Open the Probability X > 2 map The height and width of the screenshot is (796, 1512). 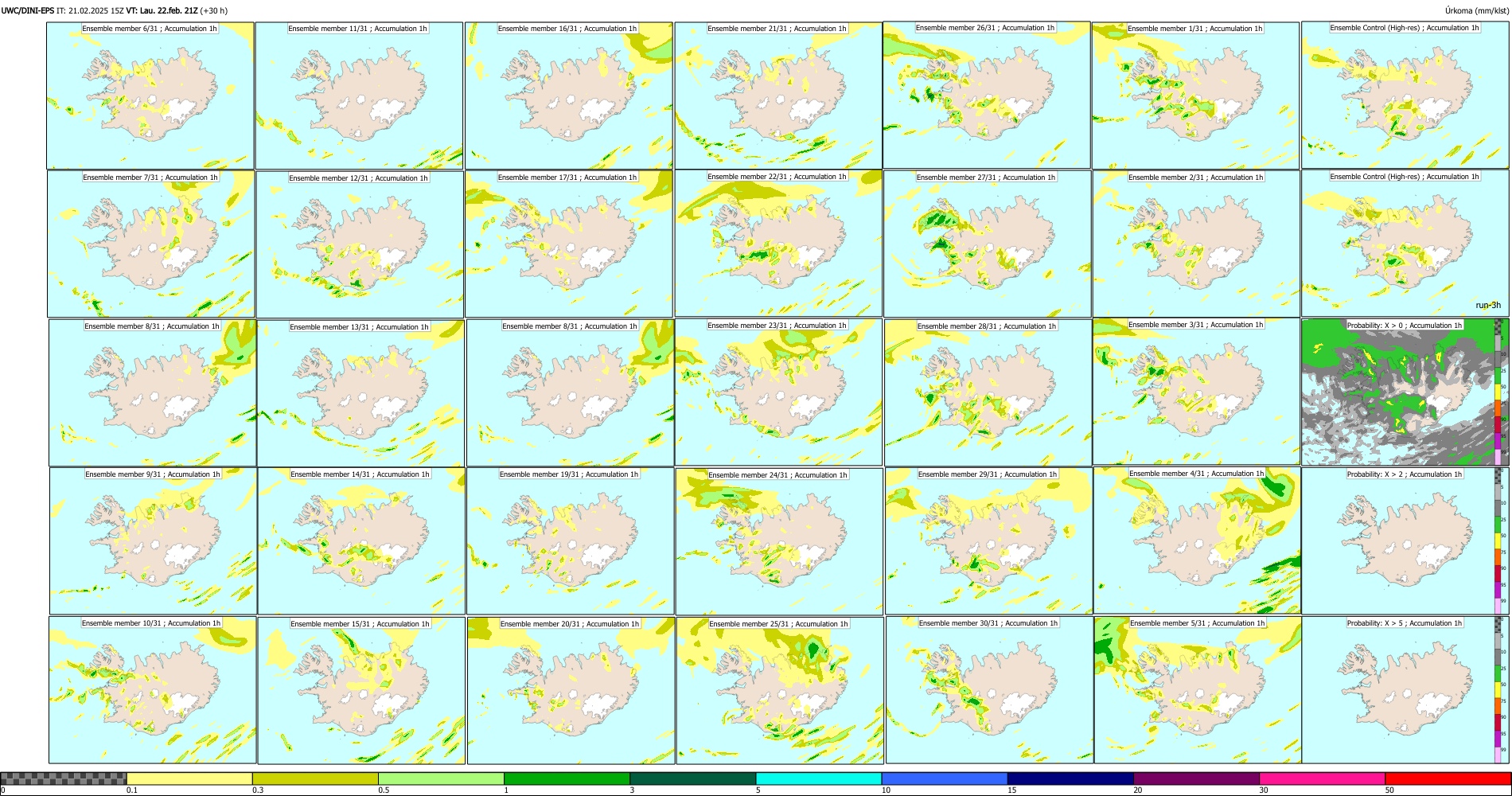[1405, 541]
